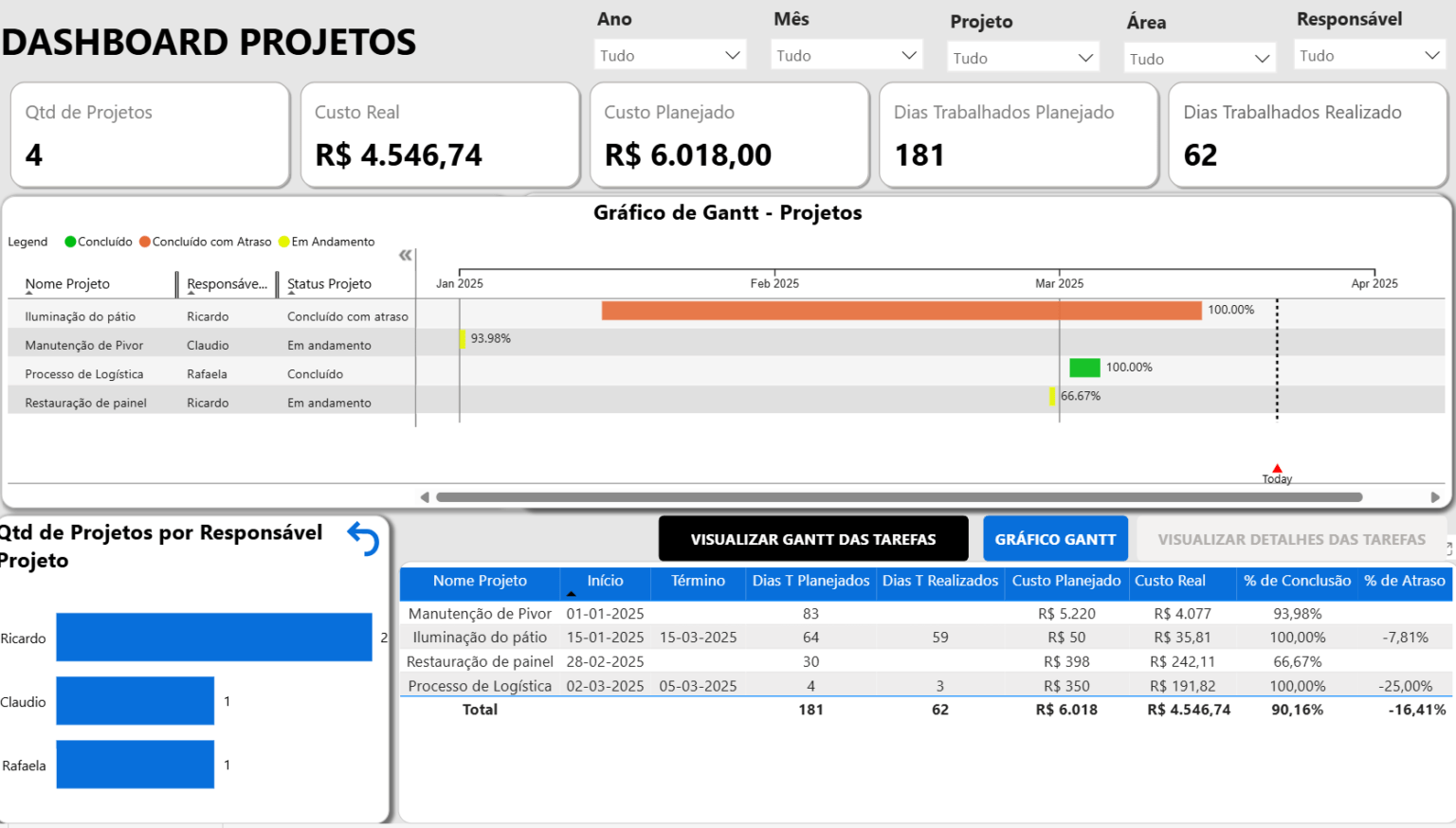Screen dimensions: 1456x828
Task: Expand the Responsável filter dropdown
Action: pyautogui.click(x=1369, y=54)
